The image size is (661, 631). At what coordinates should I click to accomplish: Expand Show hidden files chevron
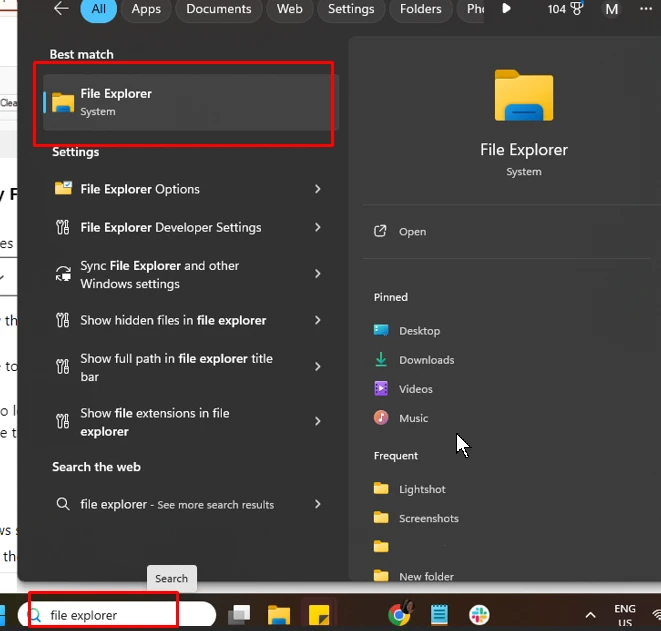[x=317, y=320]
